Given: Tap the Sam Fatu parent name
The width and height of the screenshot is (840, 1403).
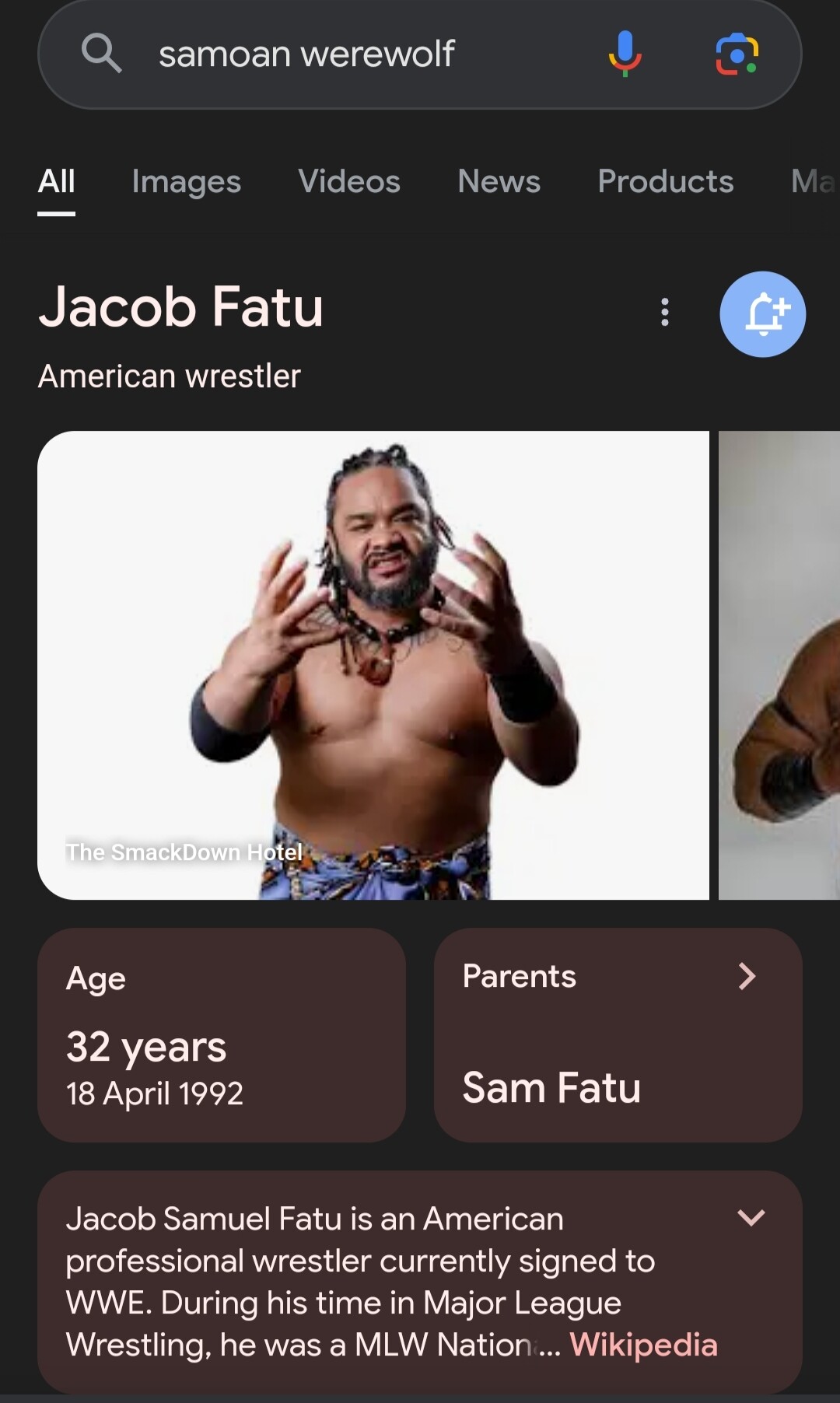Looking at the screenshot, I should click(x=551, y=1087).
